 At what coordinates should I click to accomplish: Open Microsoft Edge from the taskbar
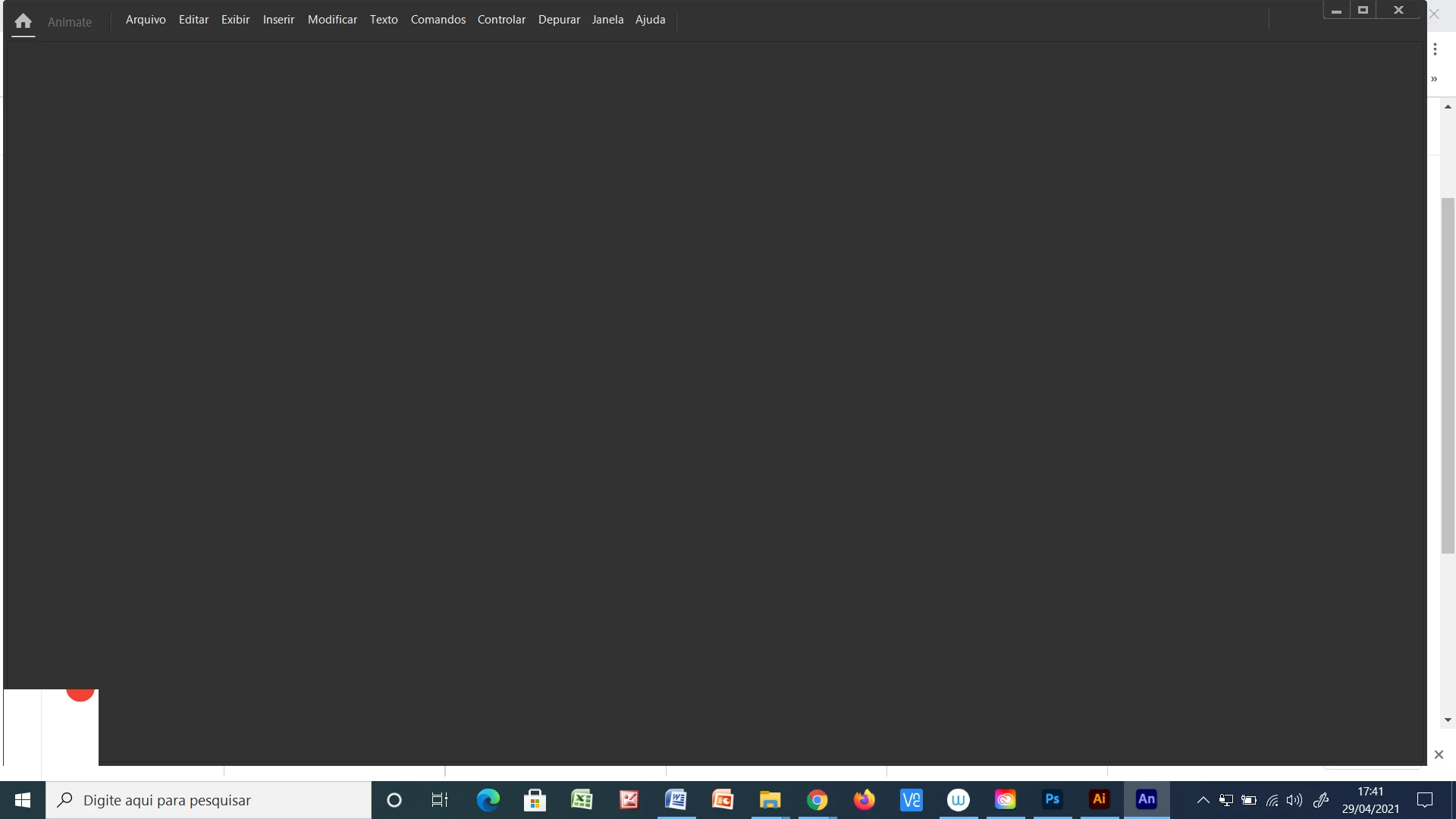click(488, 799)
